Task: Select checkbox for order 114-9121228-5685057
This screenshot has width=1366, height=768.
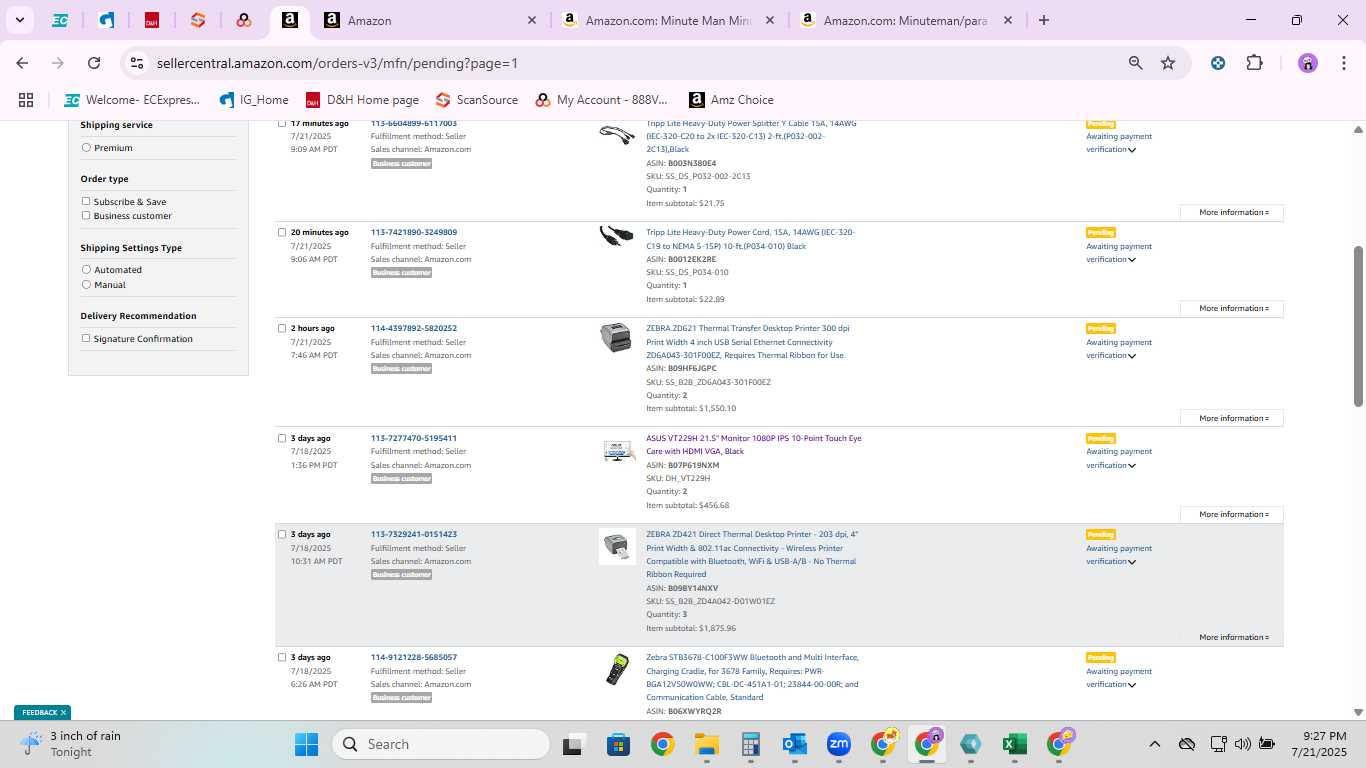Action: (x=282, y=657)
